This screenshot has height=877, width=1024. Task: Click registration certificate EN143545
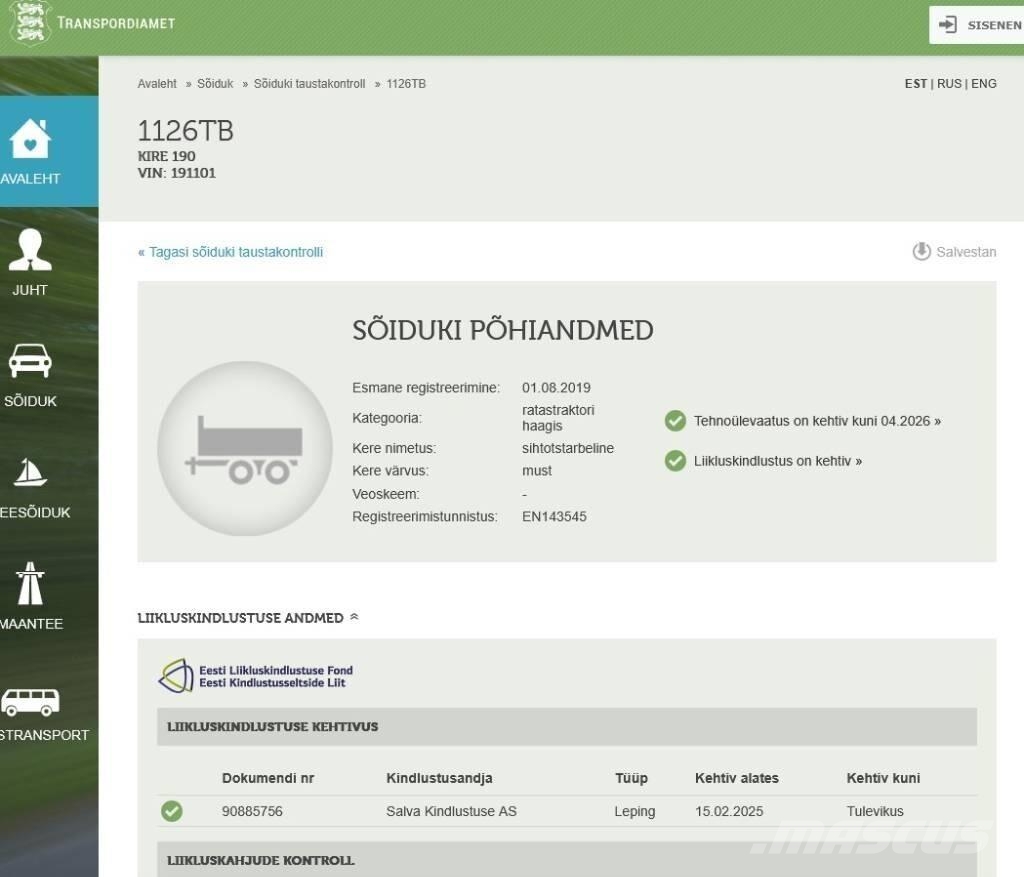coord(554,517)
